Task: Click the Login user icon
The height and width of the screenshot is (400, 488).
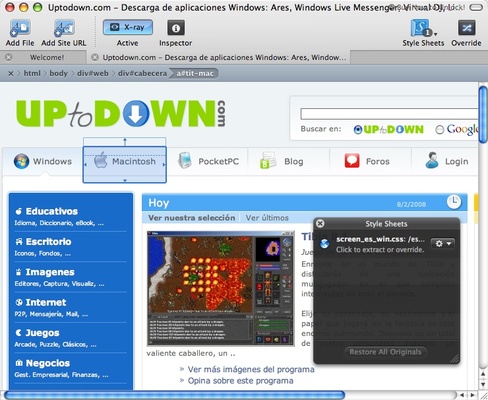Action: pyautogui.click(x=432, y=160)
